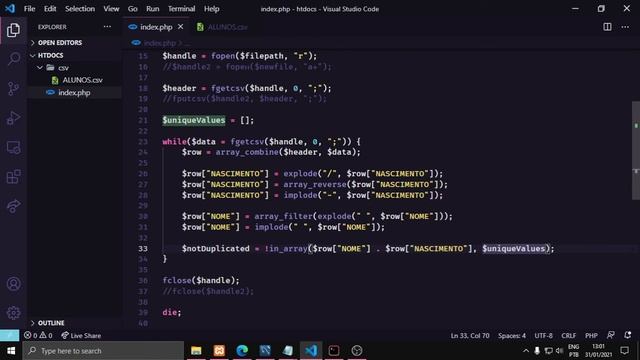Switch to the index.php tab
The width and height of the screenshot is (640, 360).
pyautogui.click(x=156, y=27)
